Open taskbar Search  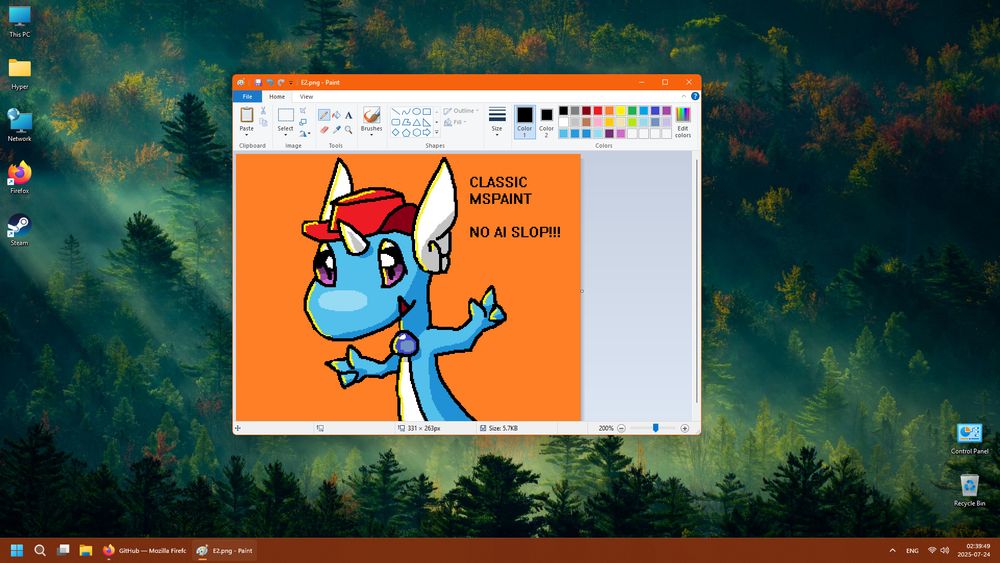pos(40,550)
